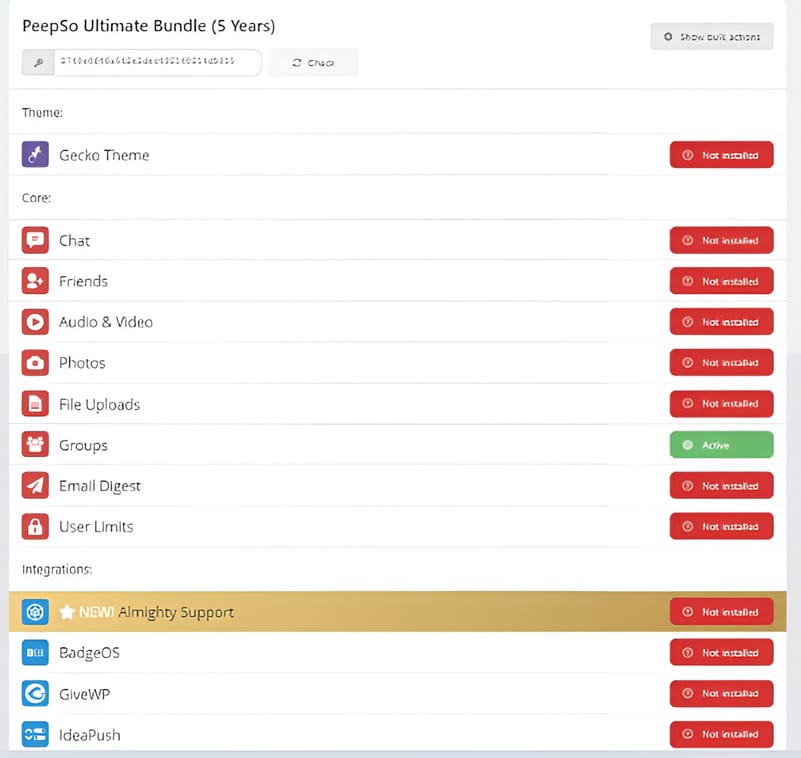Install Gecko Theme via Not installed button
Viewport: 801px width, 758px height.
721,155
